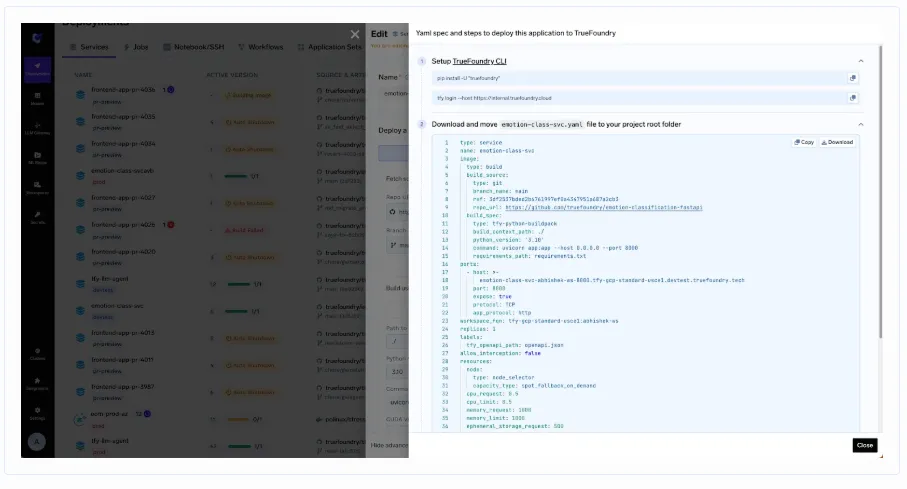Click the user avatar 'A' in sidebar
This screenshot has width=907, height=489.
(37, 442)
